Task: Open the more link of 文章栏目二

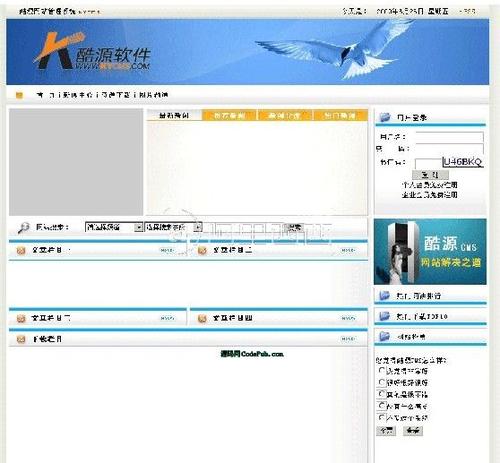Action: pyautogui.click(x=348, y=250)
